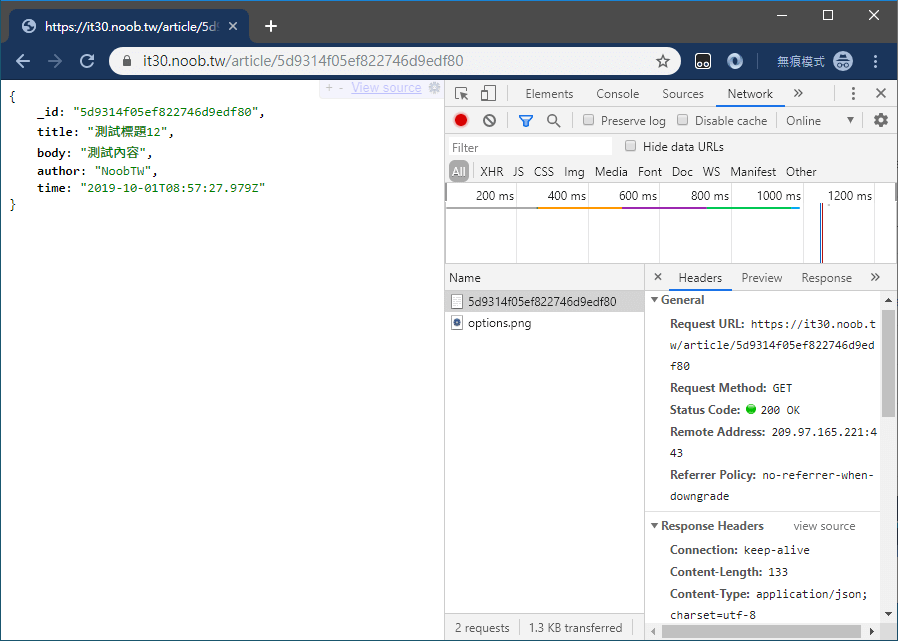This screenshot has width=898, height=641.
Task: Reload the page
Action: pos(87,61)
